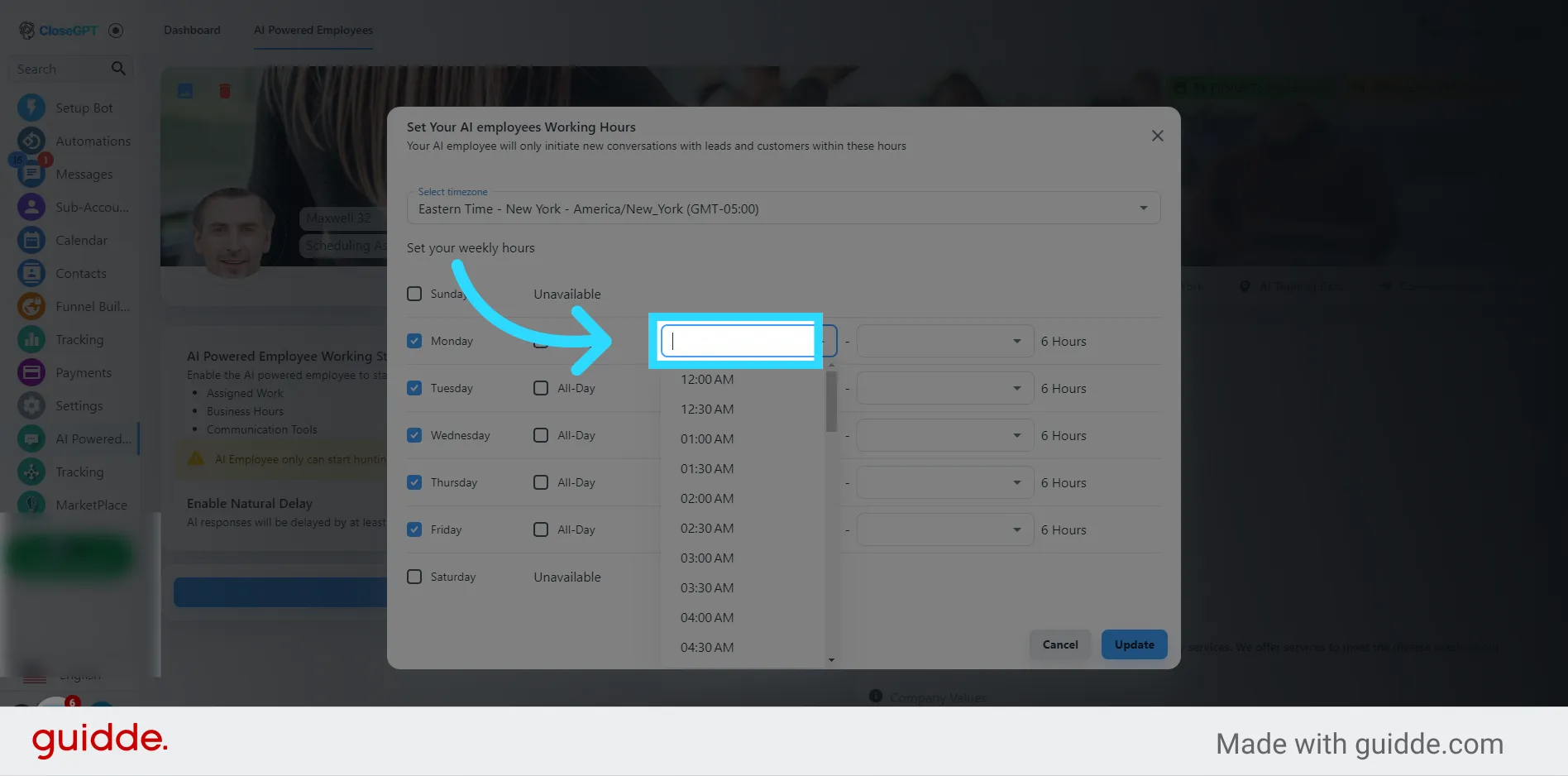Open the Select timezone dropdown
The height and width of the screenshot is (776, 1568).
[x=783, y=208]
